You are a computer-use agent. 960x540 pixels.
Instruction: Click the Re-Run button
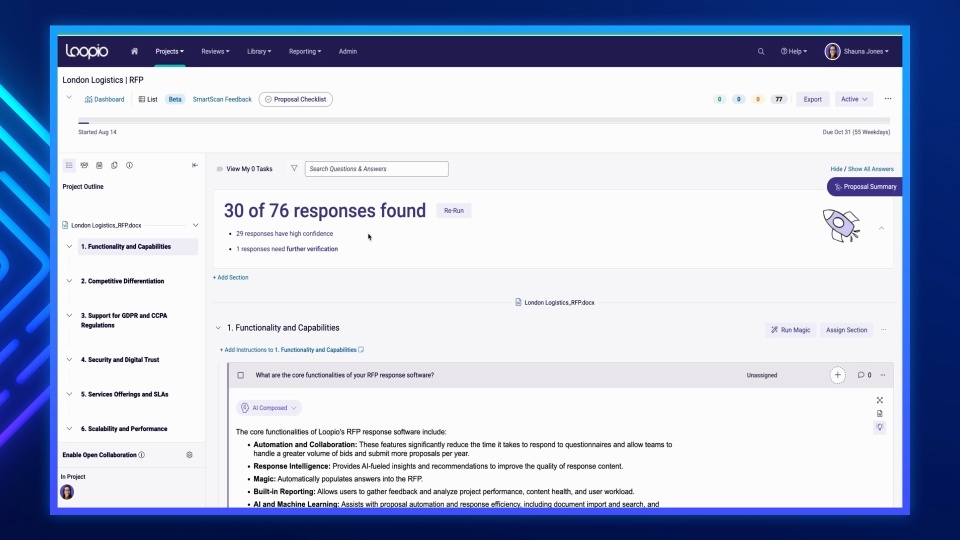(x=454, y=211)
